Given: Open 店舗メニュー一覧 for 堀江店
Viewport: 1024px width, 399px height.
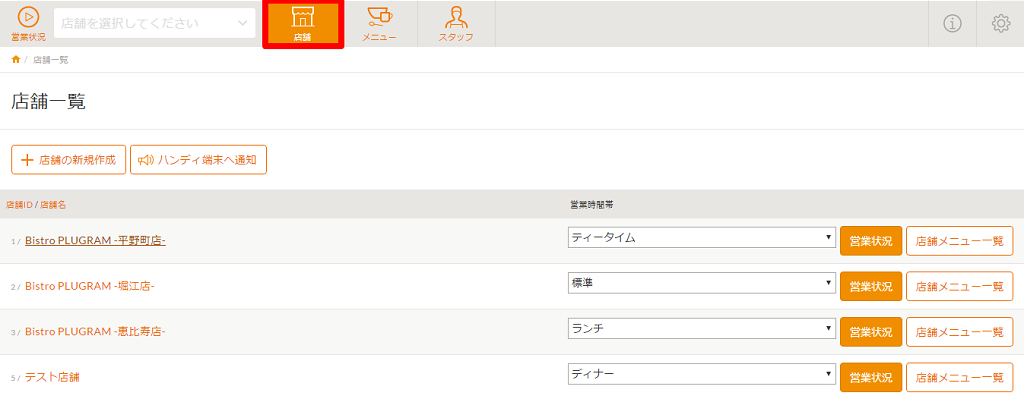Looking at the screenshot, I should (959, 286).
